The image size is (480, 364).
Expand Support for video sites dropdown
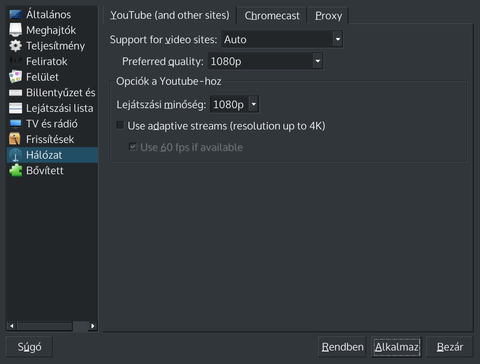pos(282,39)
